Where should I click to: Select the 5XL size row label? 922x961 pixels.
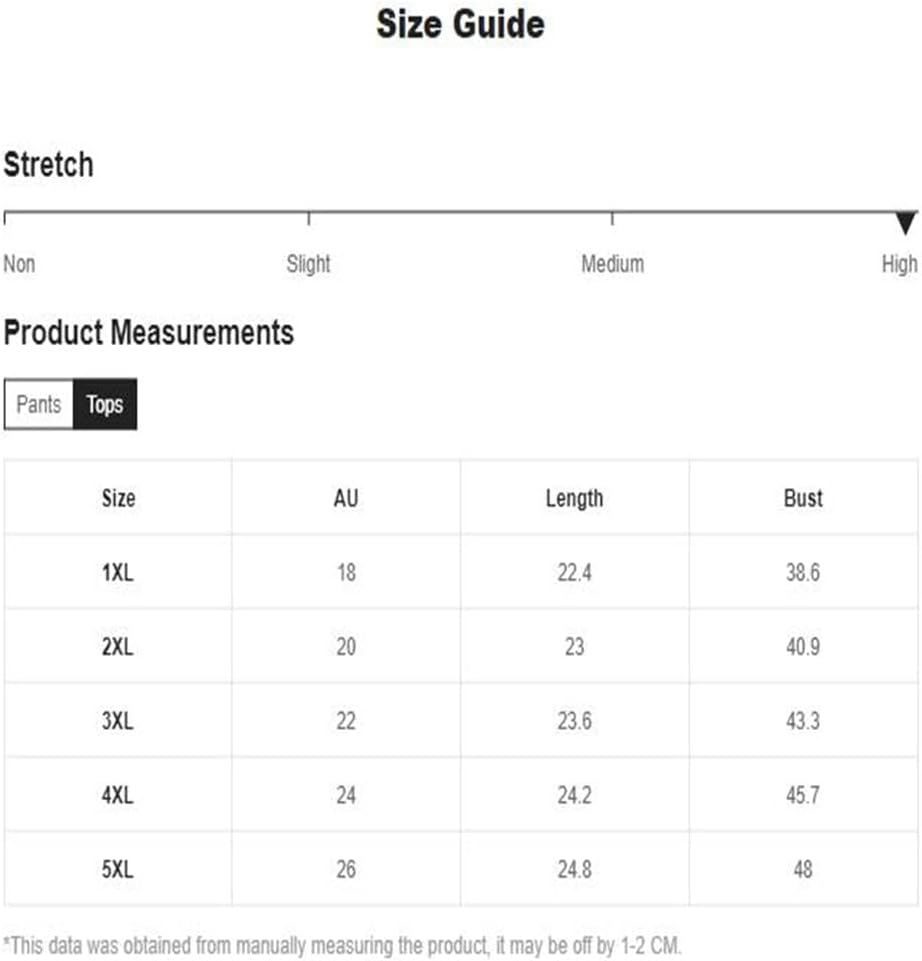click(117, 869)
